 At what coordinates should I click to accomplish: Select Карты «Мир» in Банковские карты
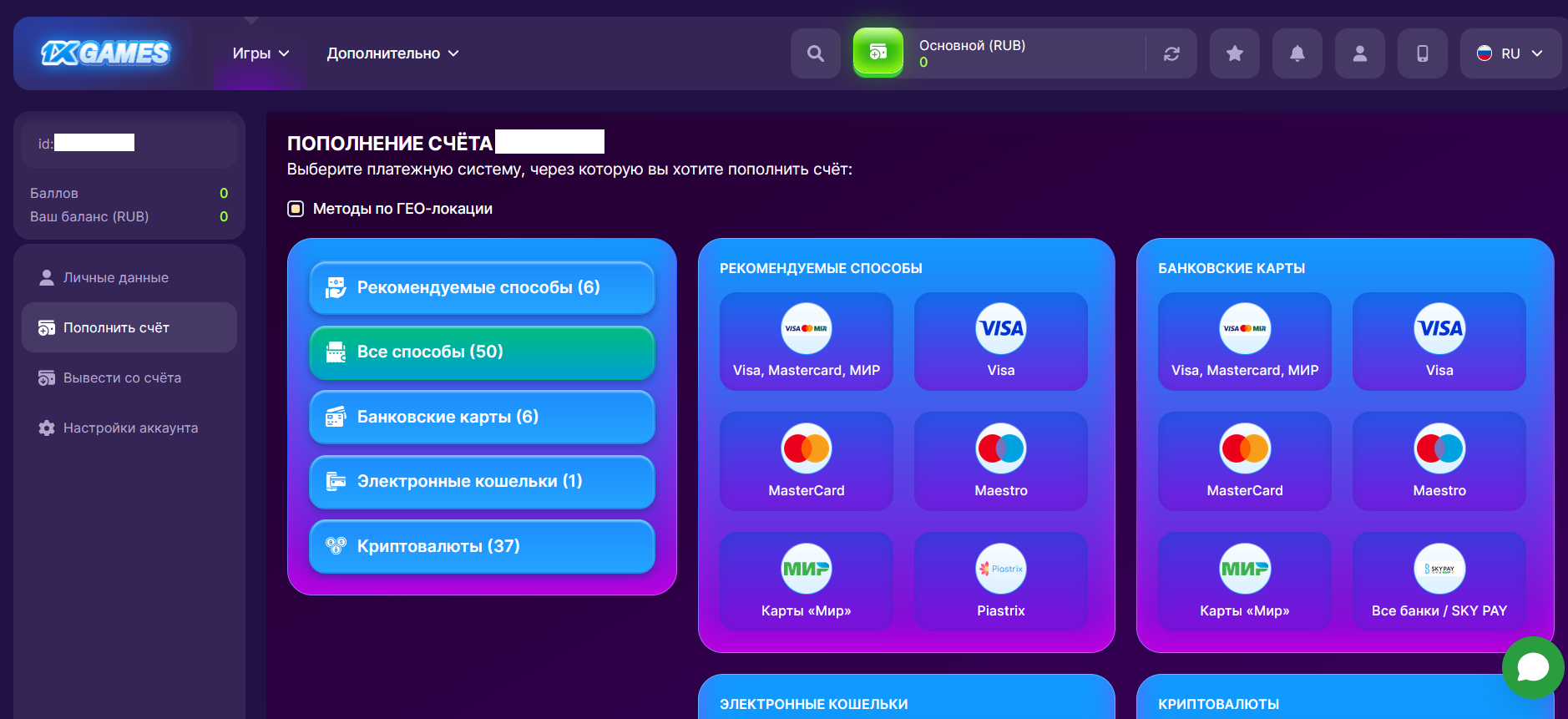pyautogui.click(x=1245, y=582)
